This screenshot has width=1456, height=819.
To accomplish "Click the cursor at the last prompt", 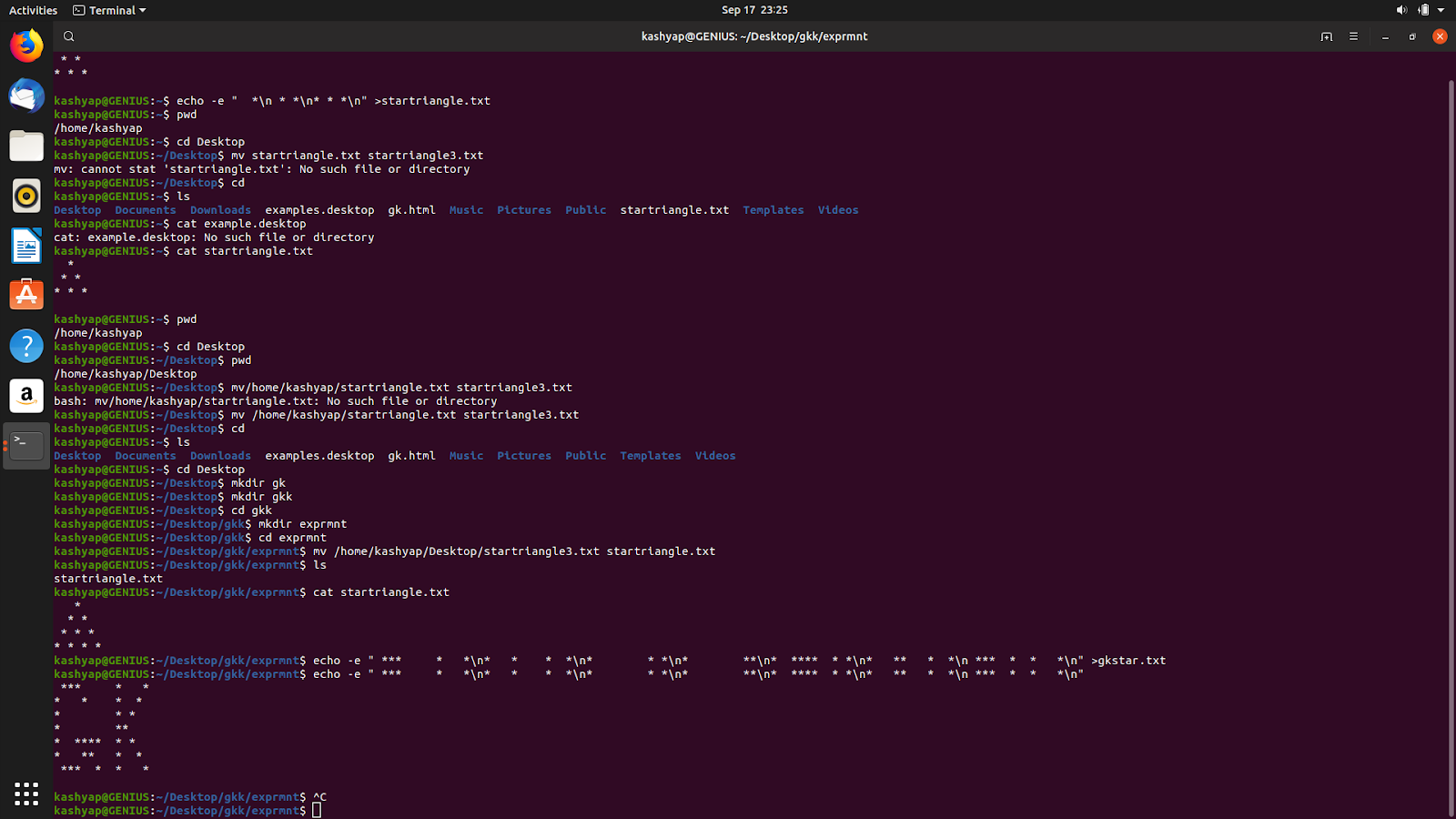I will click(317, 811).
